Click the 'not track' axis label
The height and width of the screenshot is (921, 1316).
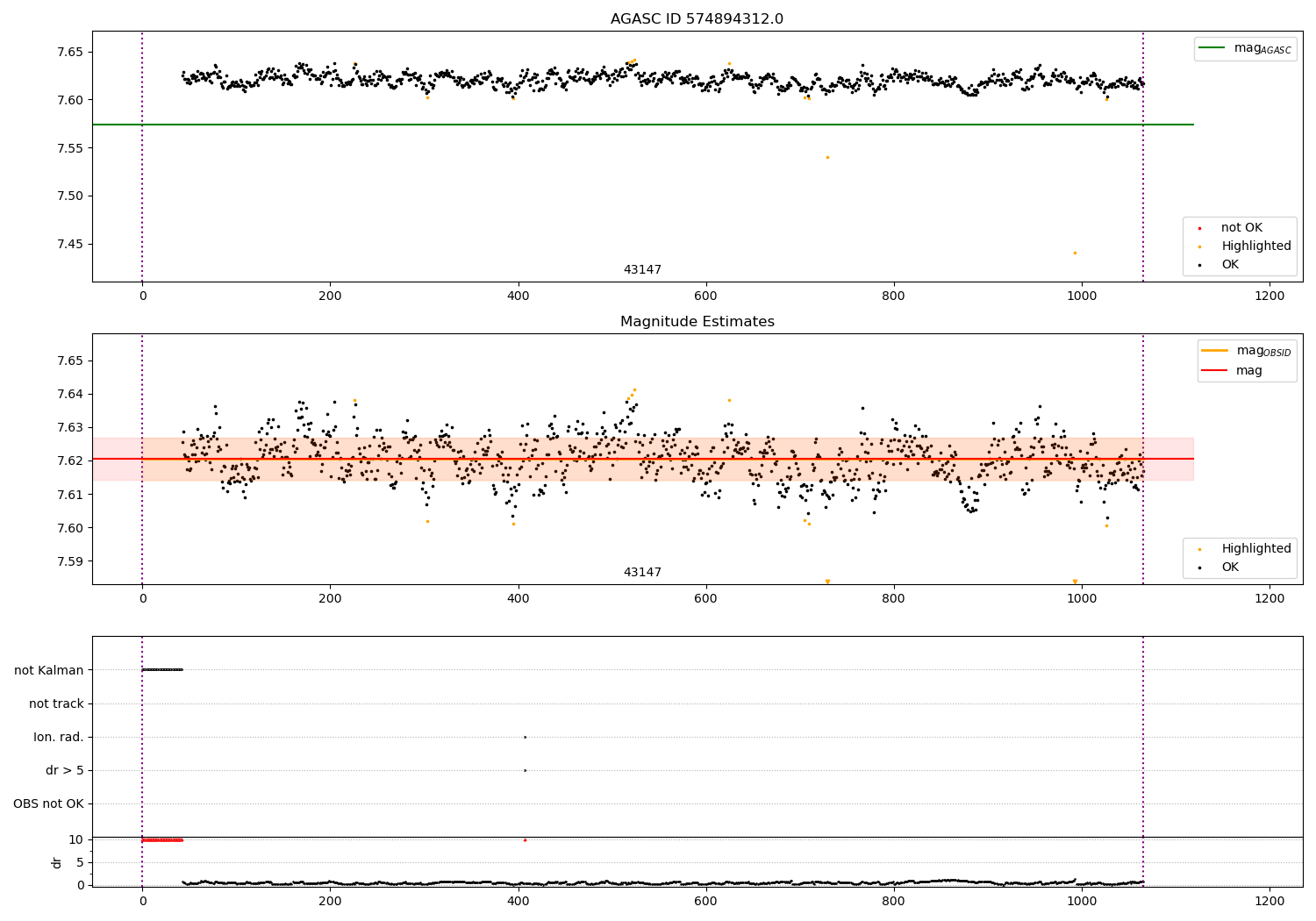(x=56, y=704)
